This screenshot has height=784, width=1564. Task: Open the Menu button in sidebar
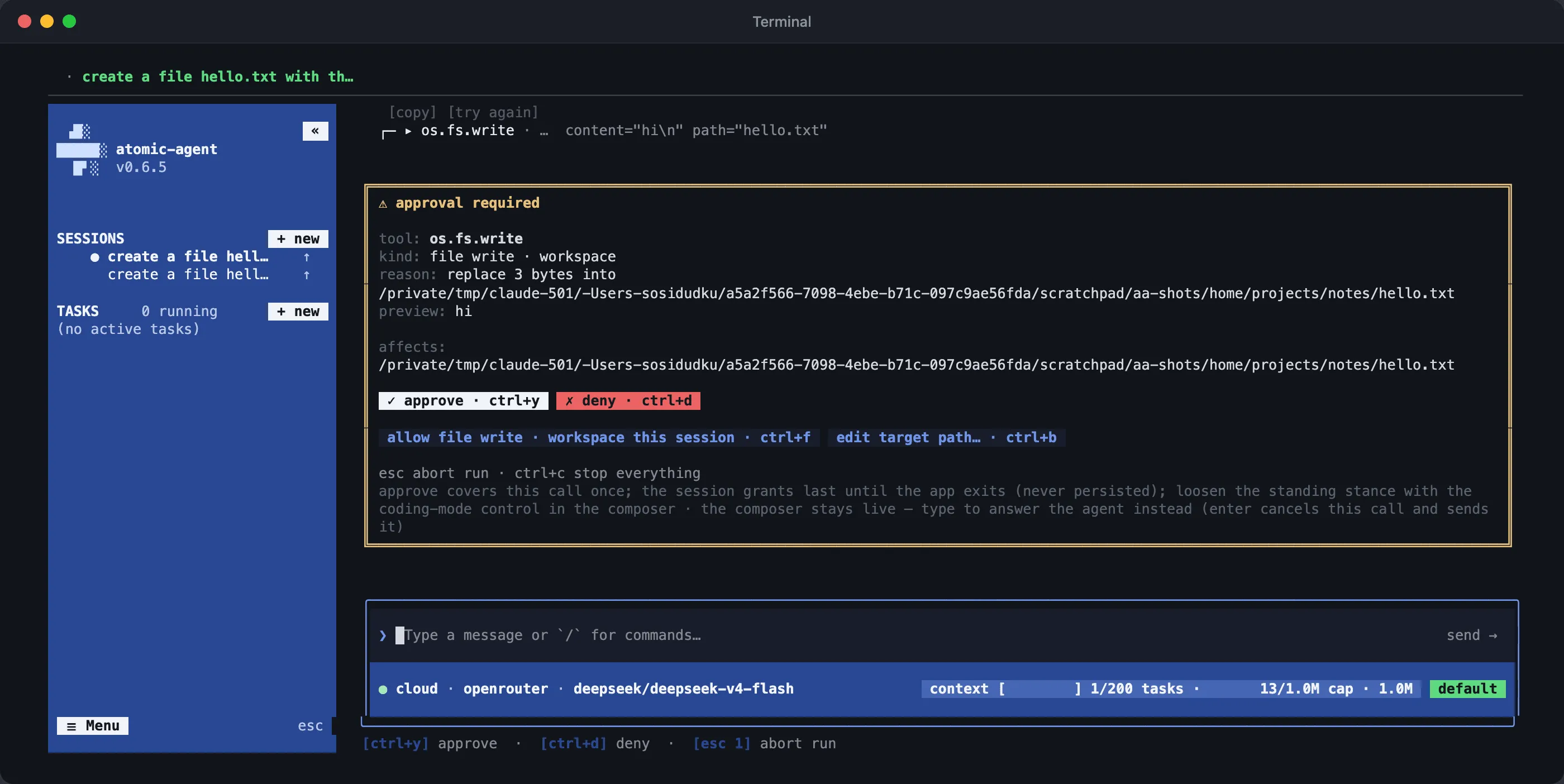click(x=93, y=726)
